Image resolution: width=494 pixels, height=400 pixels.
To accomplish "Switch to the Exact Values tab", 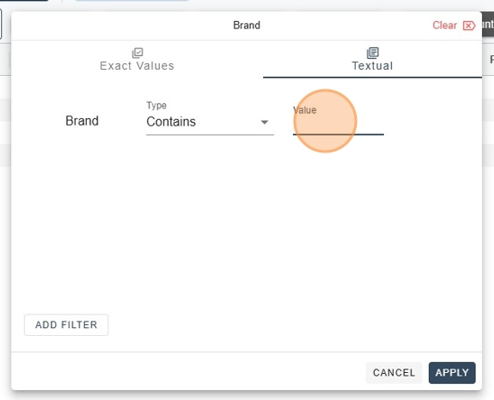I will tap(137, 60).
